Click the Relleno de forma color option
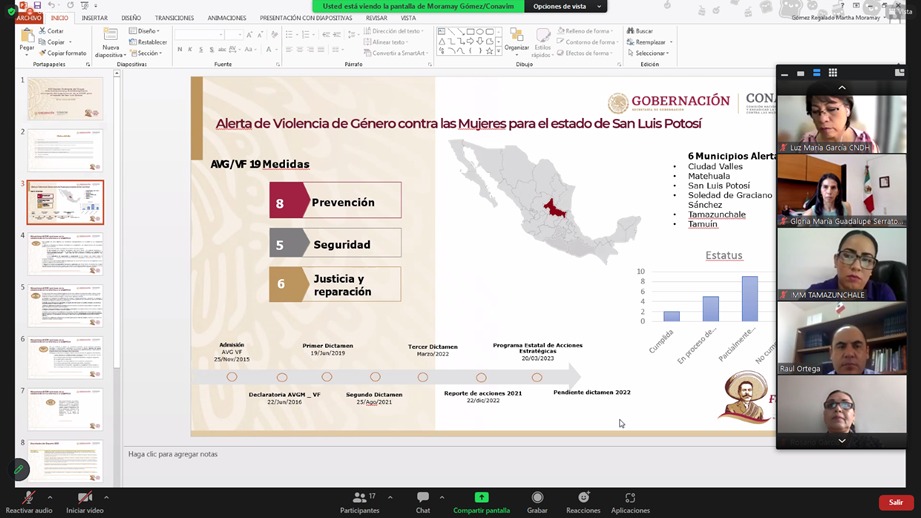The image size is (921, 518). point(586,31)
